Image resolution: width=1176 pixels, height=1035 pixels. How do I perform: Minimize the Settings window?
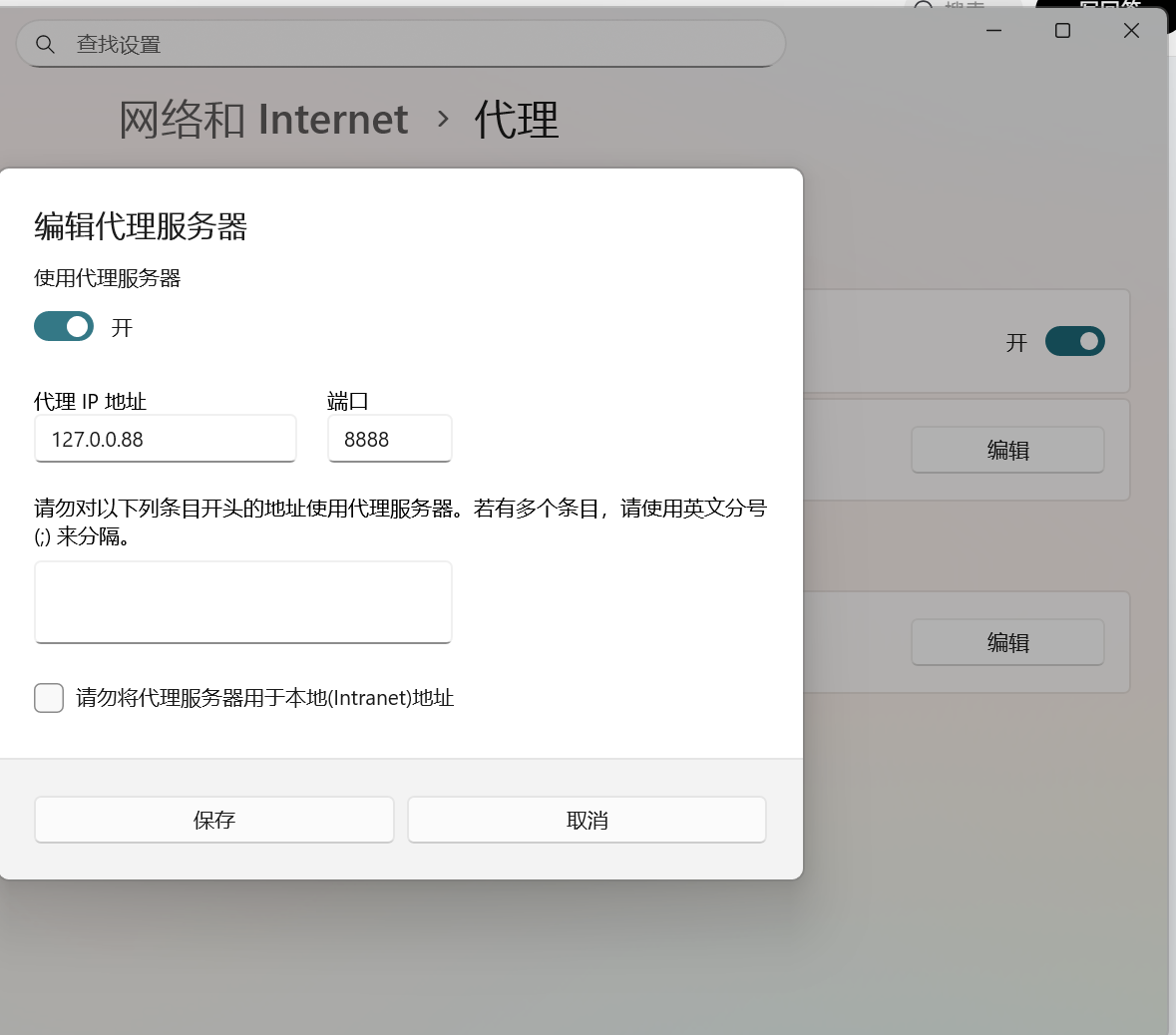pyautogui.click(x=993, y=31)
